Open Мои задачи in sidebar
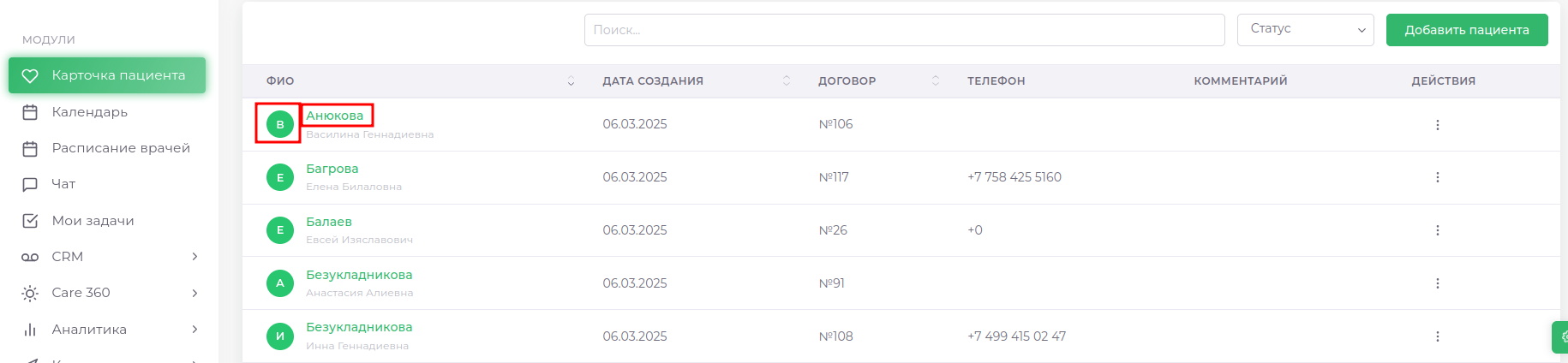The height and width of the screenshot is (363, 1568). [x=93, y=221]
